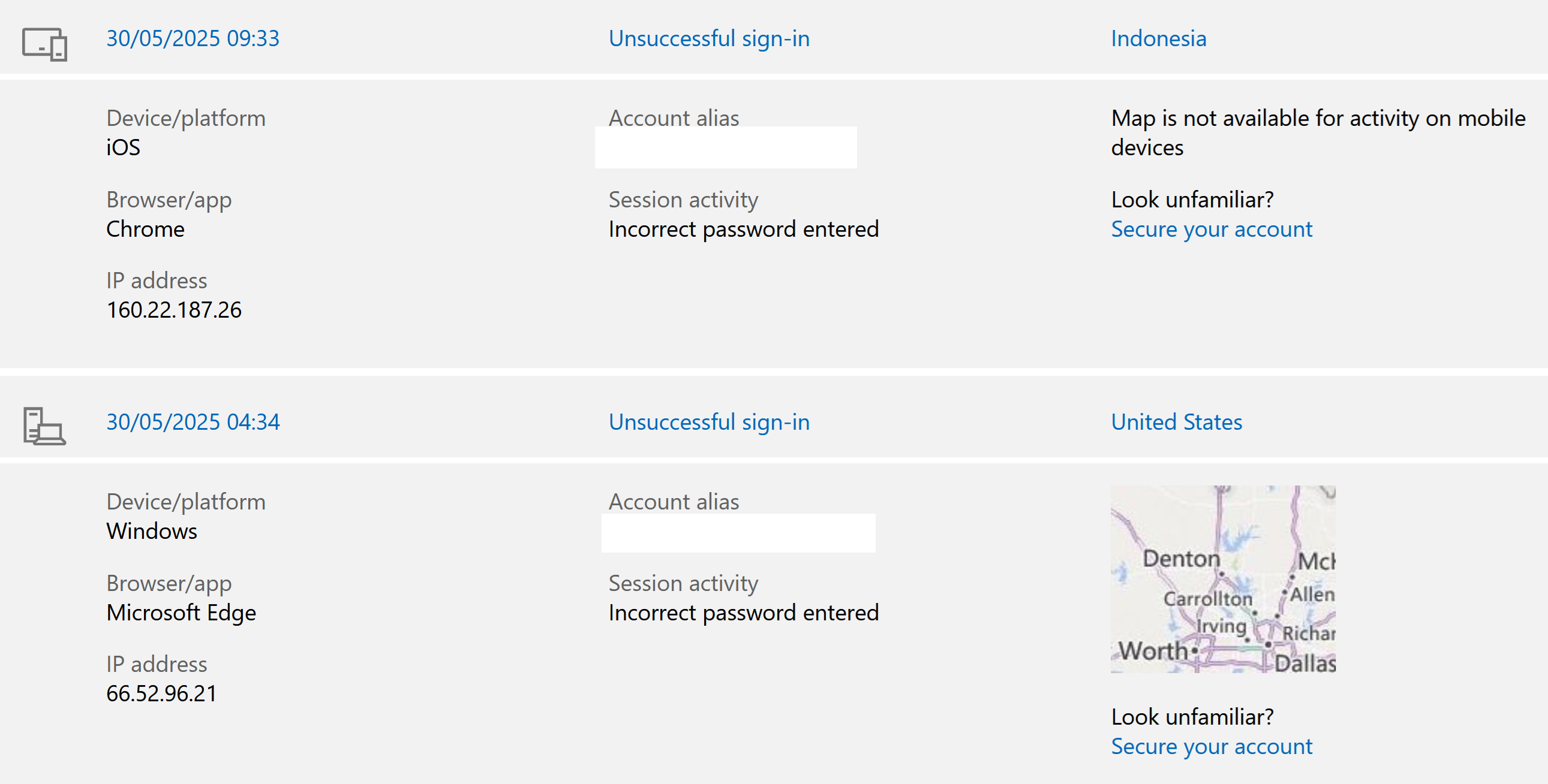Click the IP address 160.22.187.26

click(174, 310)
